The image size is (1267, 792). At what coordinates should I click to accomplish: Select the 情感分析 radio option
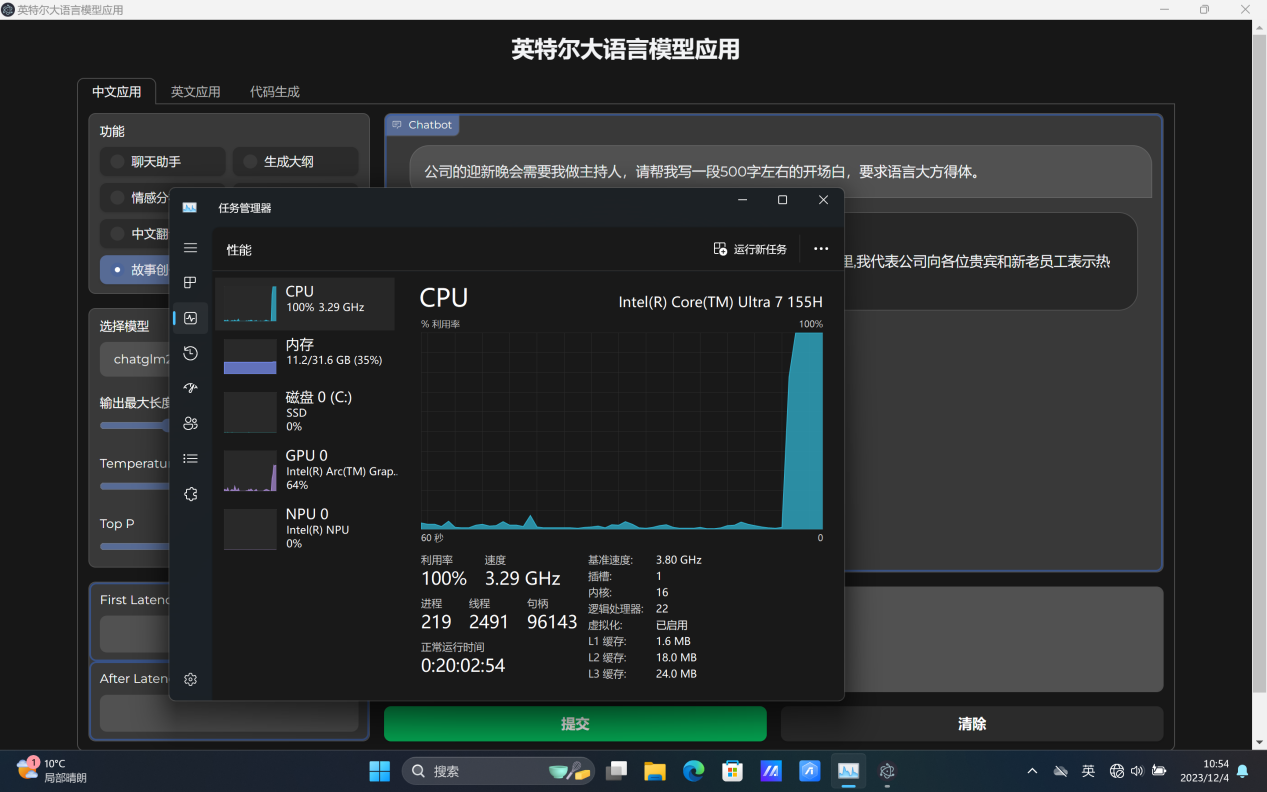[135, 198]
